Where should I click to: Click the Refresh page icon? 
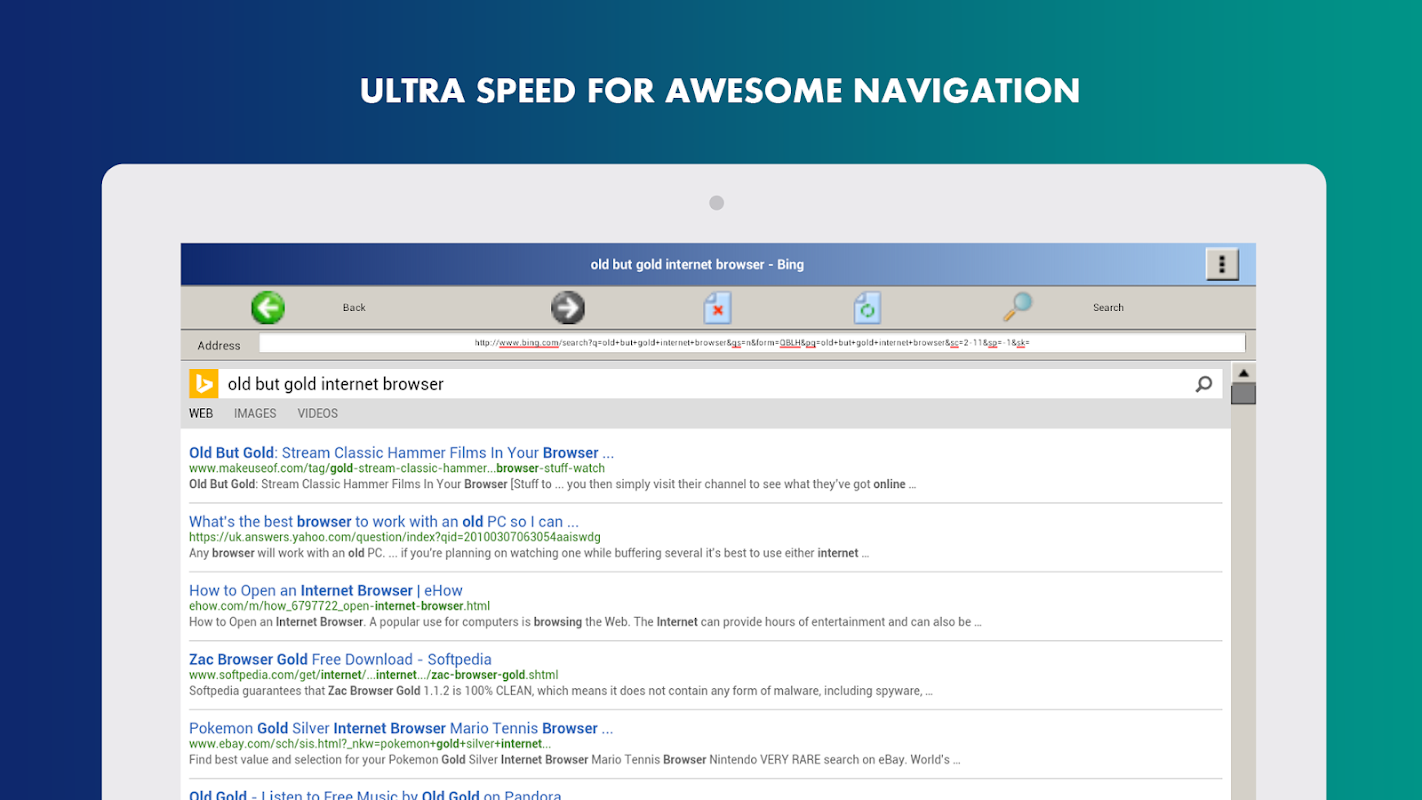coord(867,307)
